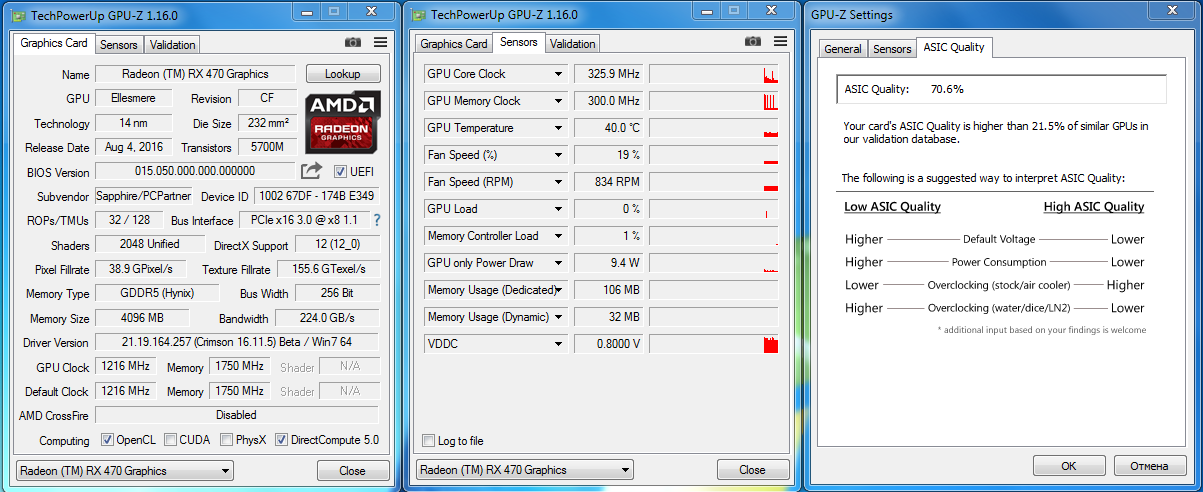Select Graphics Card tab in Sensors window
Viewport: 1203px width, 492px height.
tap(454, 44)
